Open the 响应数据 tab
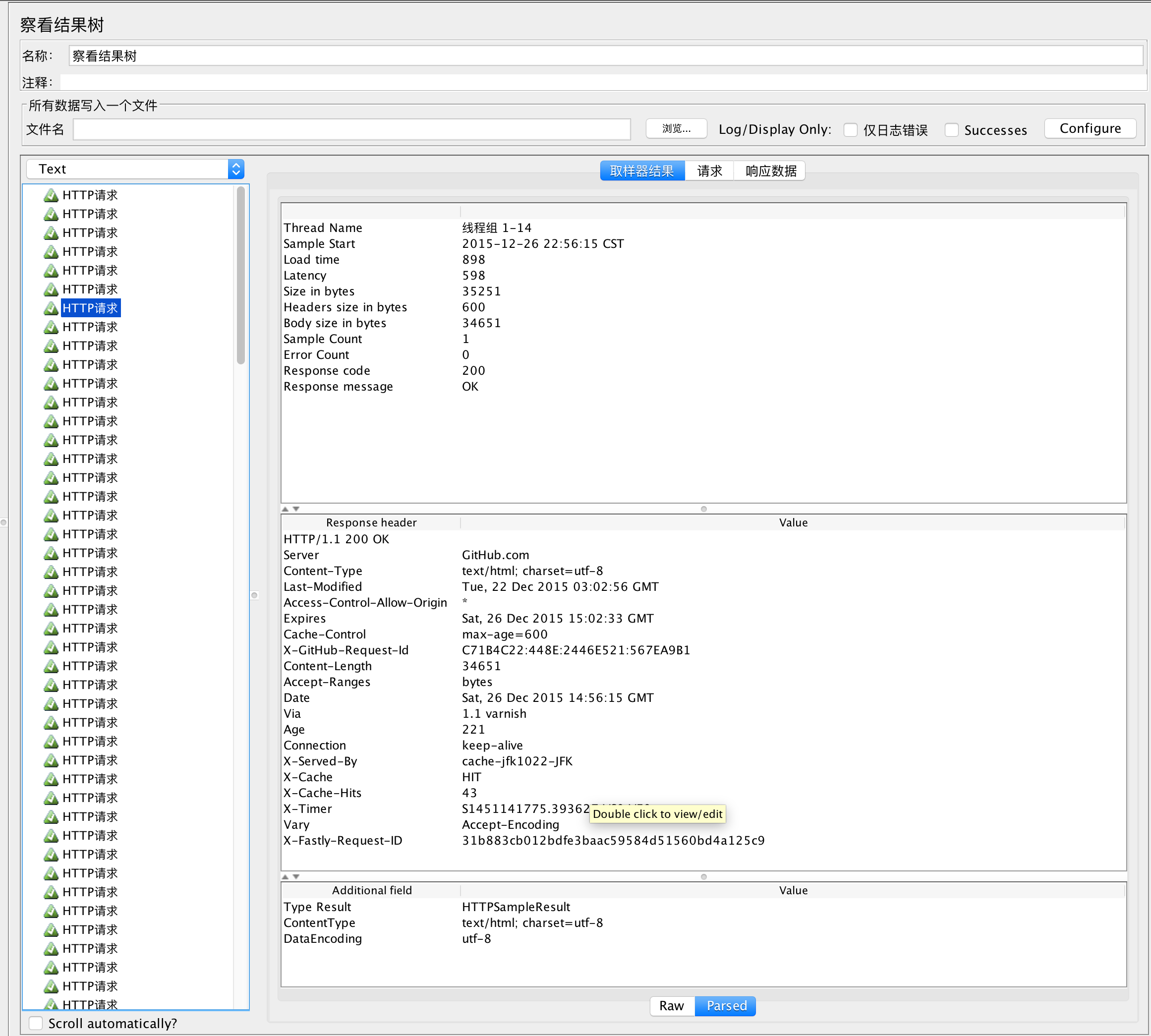The width and height of the screenshot is (1151, 1036). [771, 171]
